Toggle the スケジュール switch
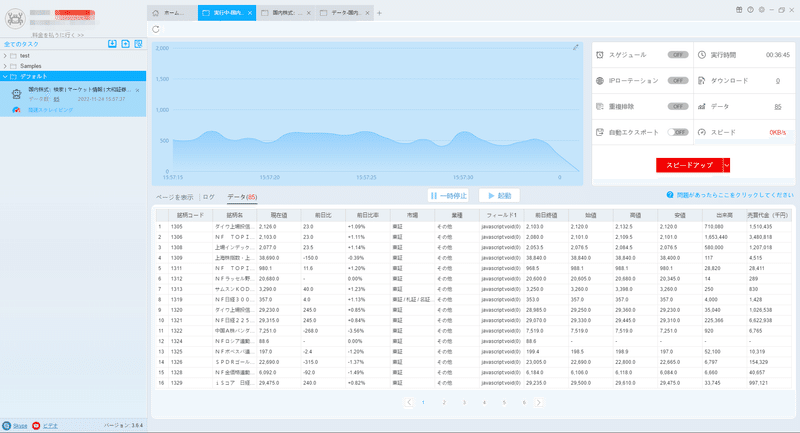The image size is (800, 433). 678,55
